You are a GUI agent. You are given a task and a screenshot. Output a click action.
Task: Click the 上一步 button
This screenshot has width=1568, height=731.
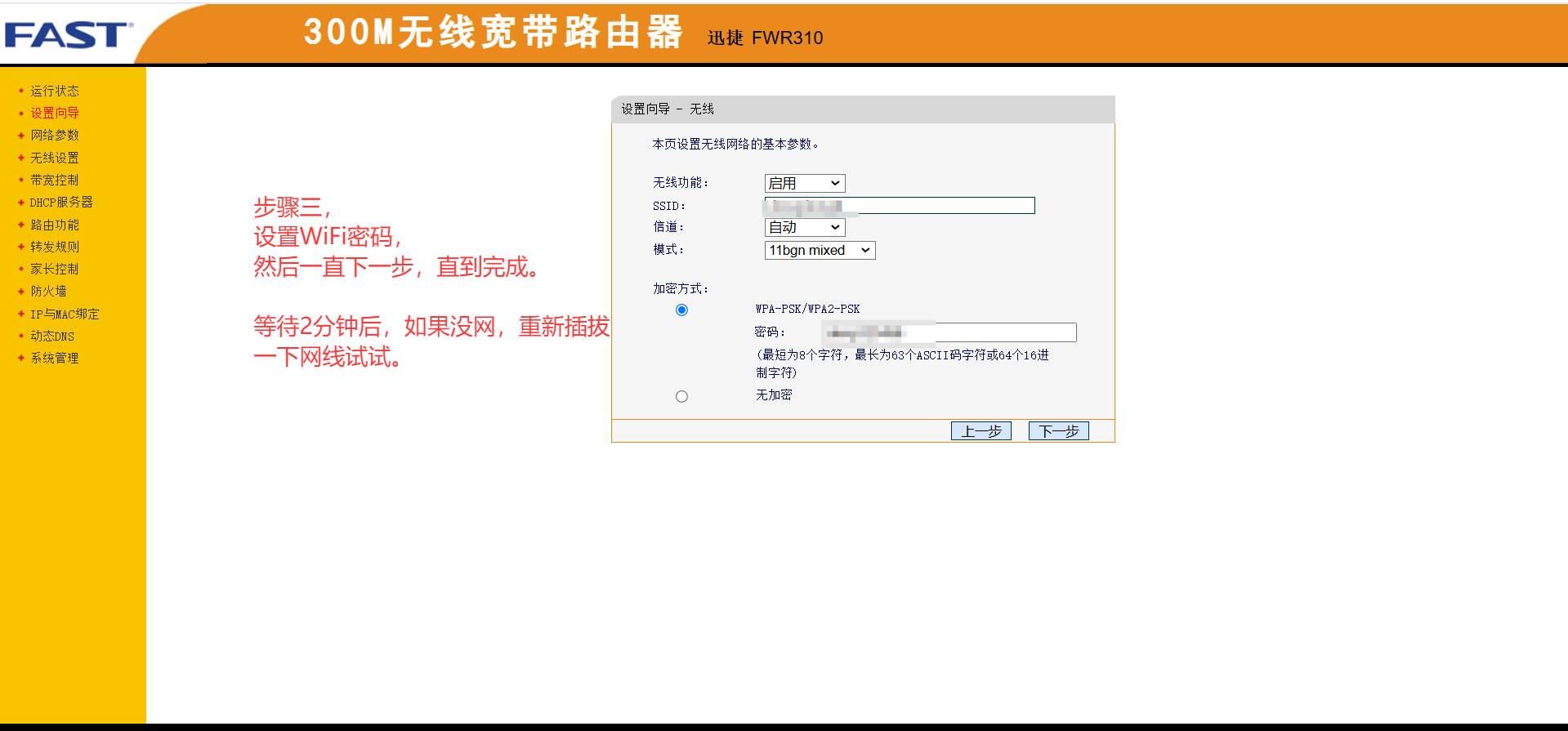981,430
